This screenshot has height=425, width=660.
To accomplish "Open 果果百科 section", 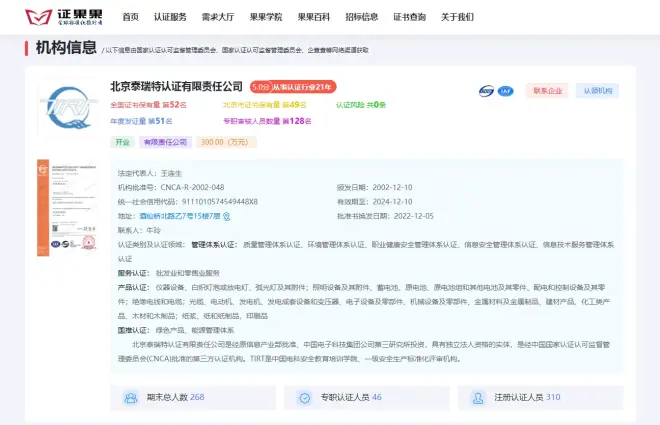I will pos(314,17).
